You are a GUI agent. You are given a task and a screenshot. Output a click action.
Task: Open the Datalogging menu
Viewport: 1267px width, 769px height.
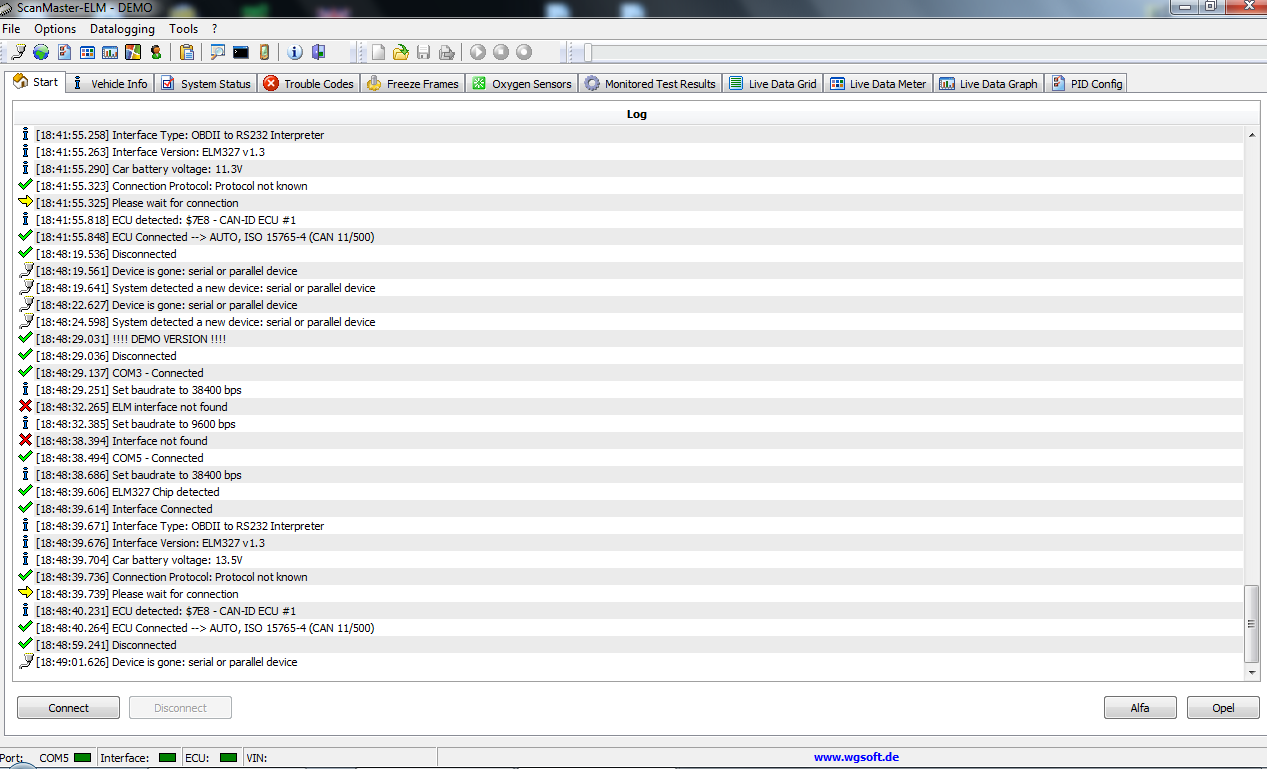(122, 29)
